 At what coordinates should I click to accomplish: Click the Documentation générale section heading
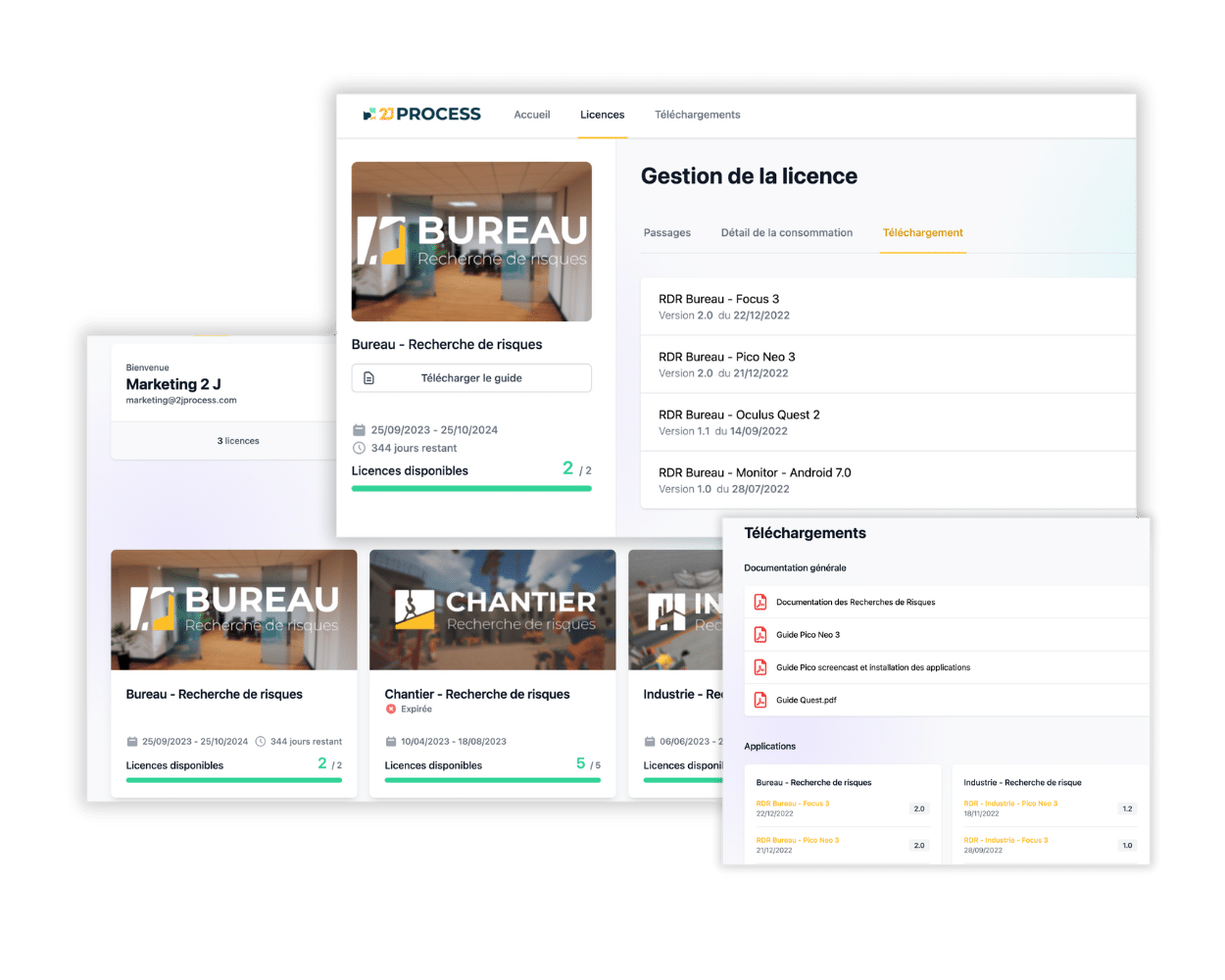795,568
